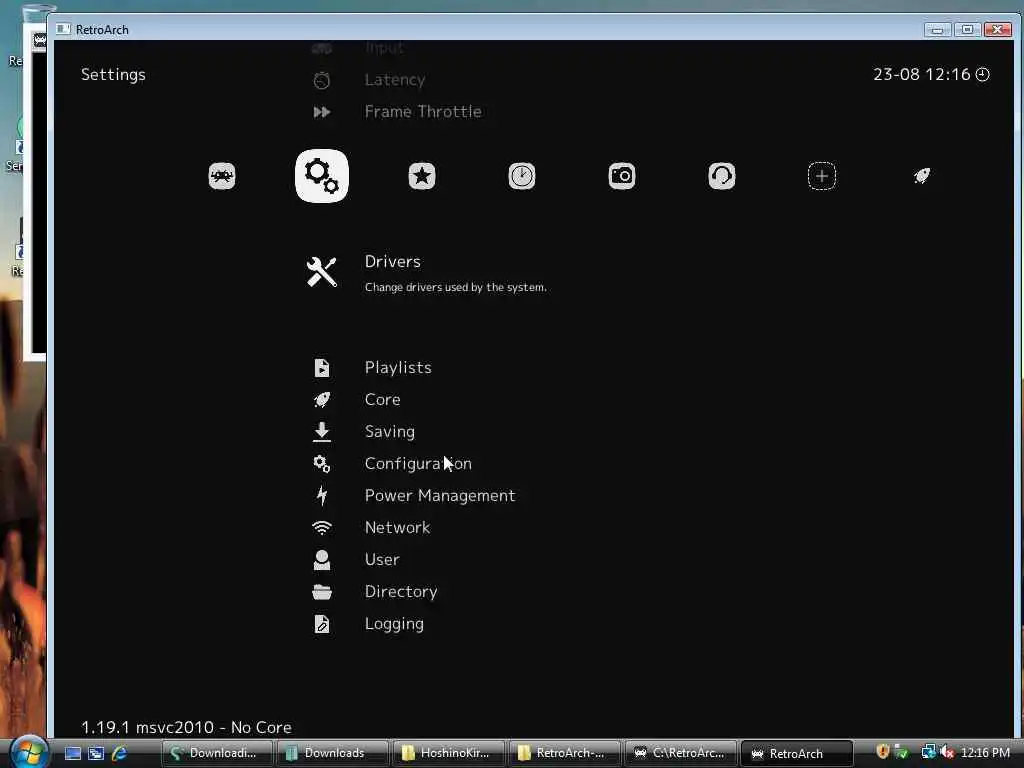Click the Logging document pencil icon
The width and height of the screenshot is (1024, 768).
click(322, 624)
